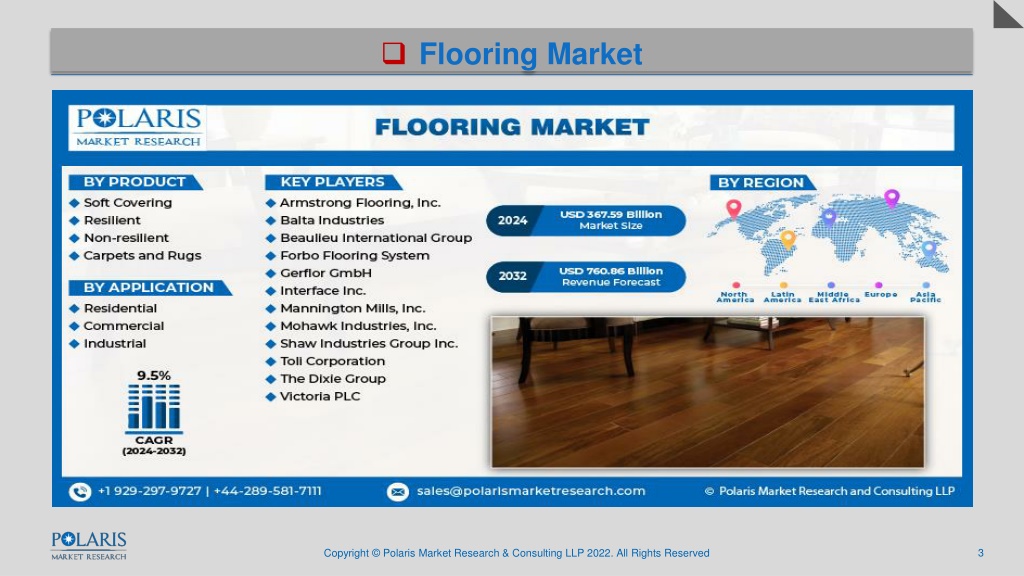
Task: Click 'Mohawk Industries, Inc.' in key players
Action: tap(359, 326)
